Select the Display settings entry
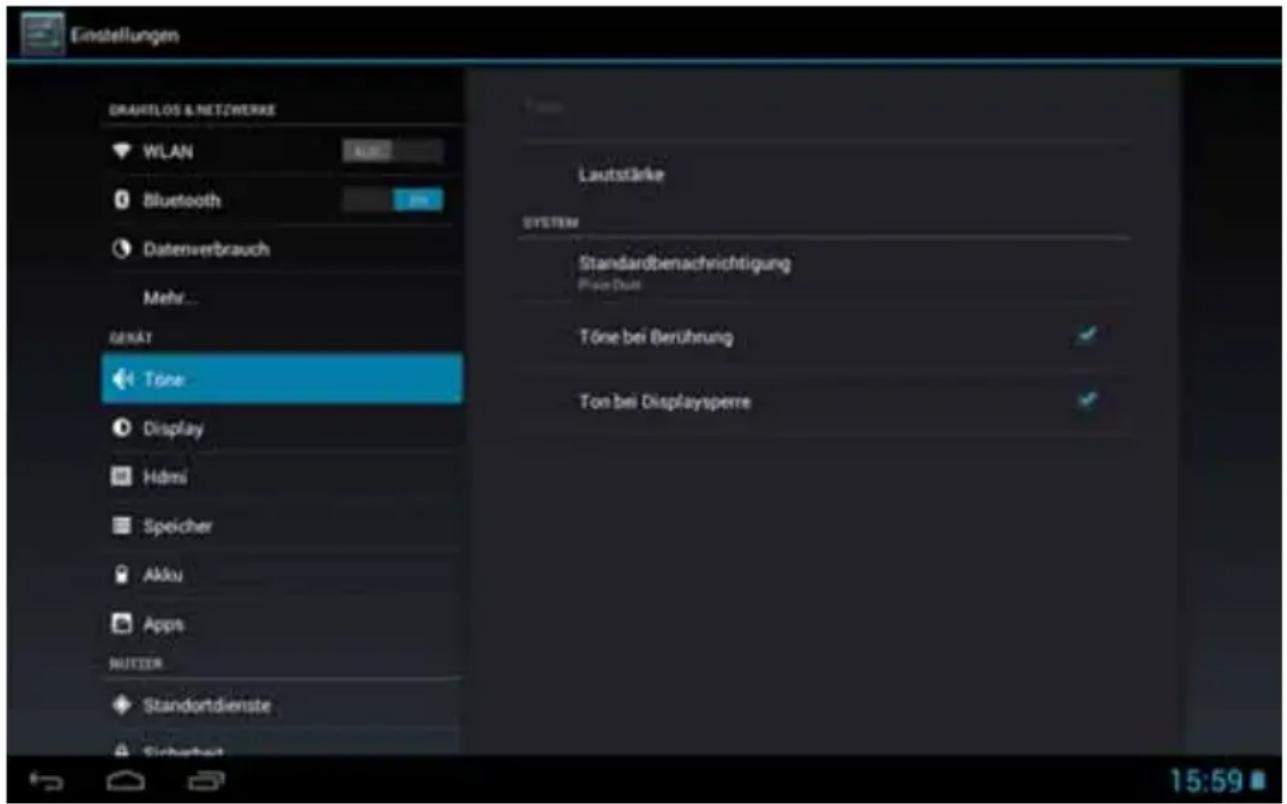Screen dimensions: 1287x804 282,428
